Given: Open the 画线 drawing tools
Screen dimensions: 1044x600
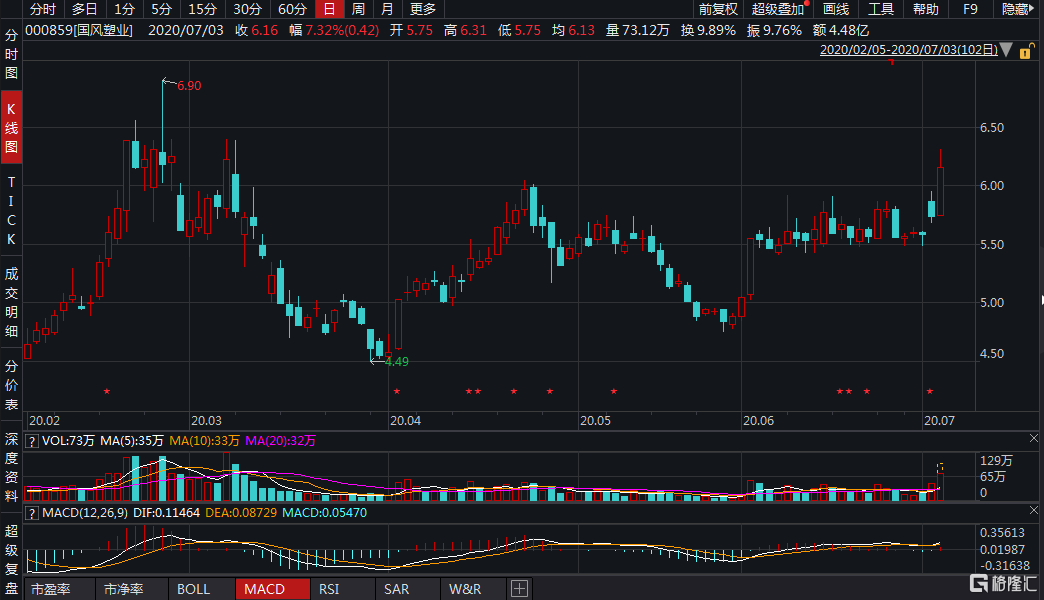Looking at the screenshot, I should pos(835,9).
